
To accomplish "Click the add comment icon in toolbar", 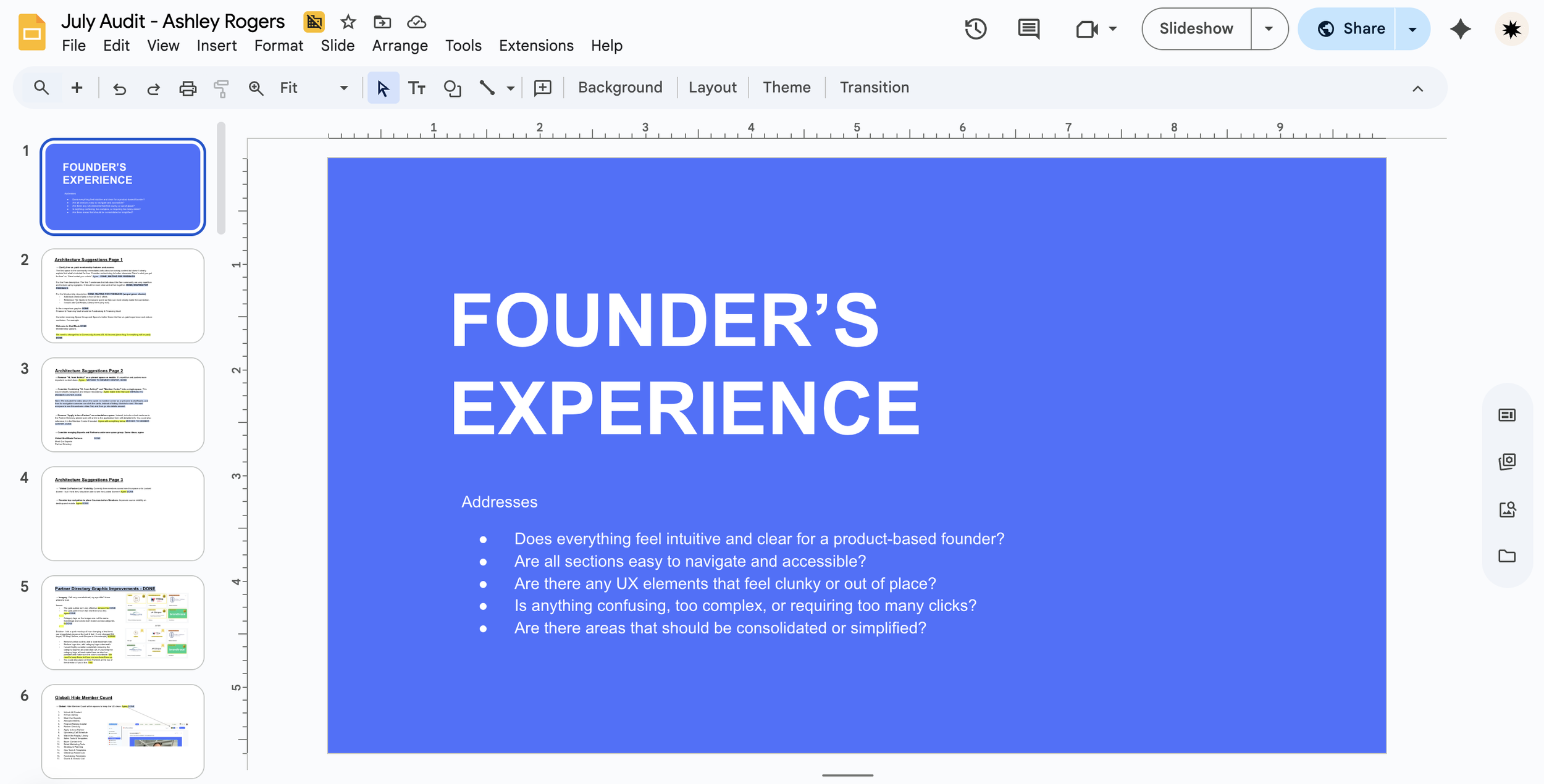I will (542, 88).
